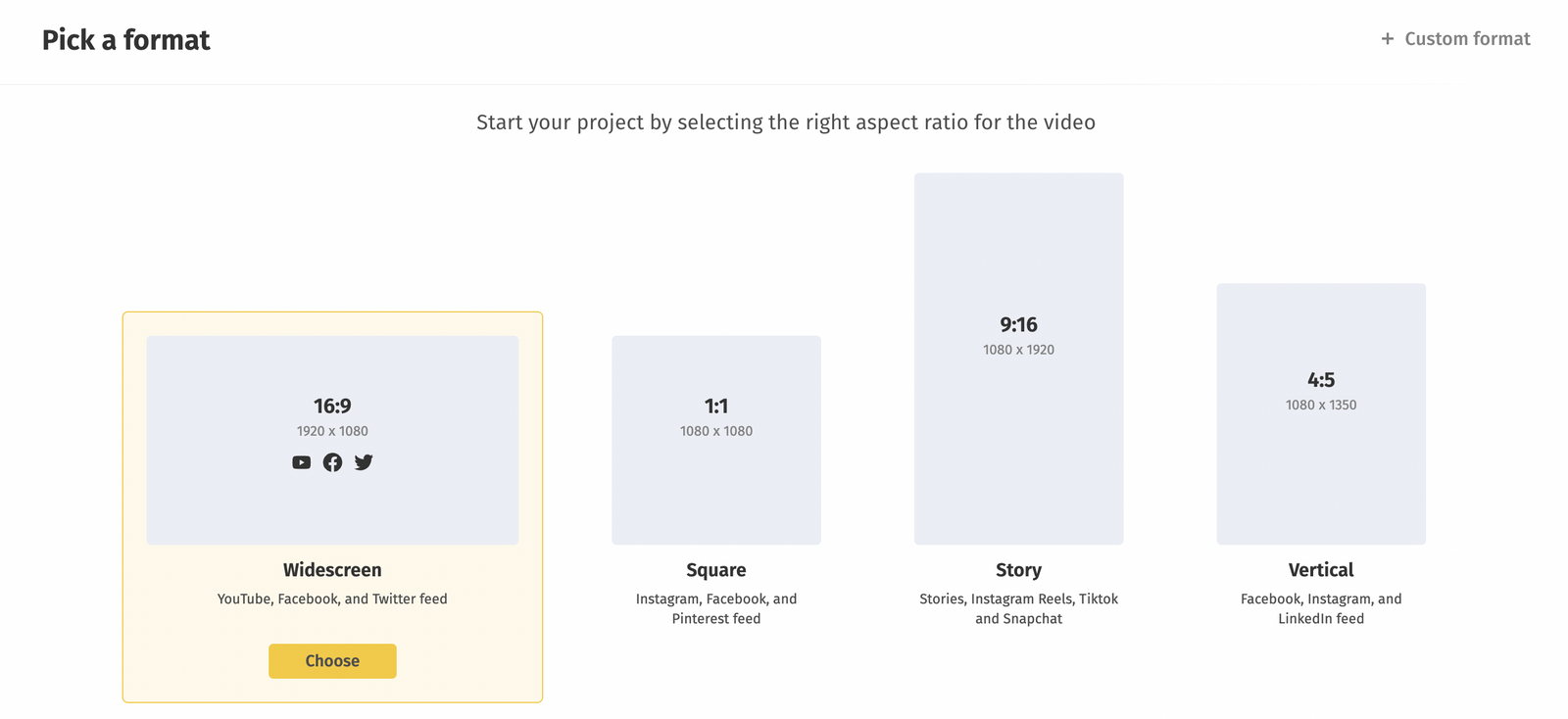Click the 1080 x 1920 resolution label
Image resolution: width=1568 pixels, height=719 pixels.
click(1018, 350)
